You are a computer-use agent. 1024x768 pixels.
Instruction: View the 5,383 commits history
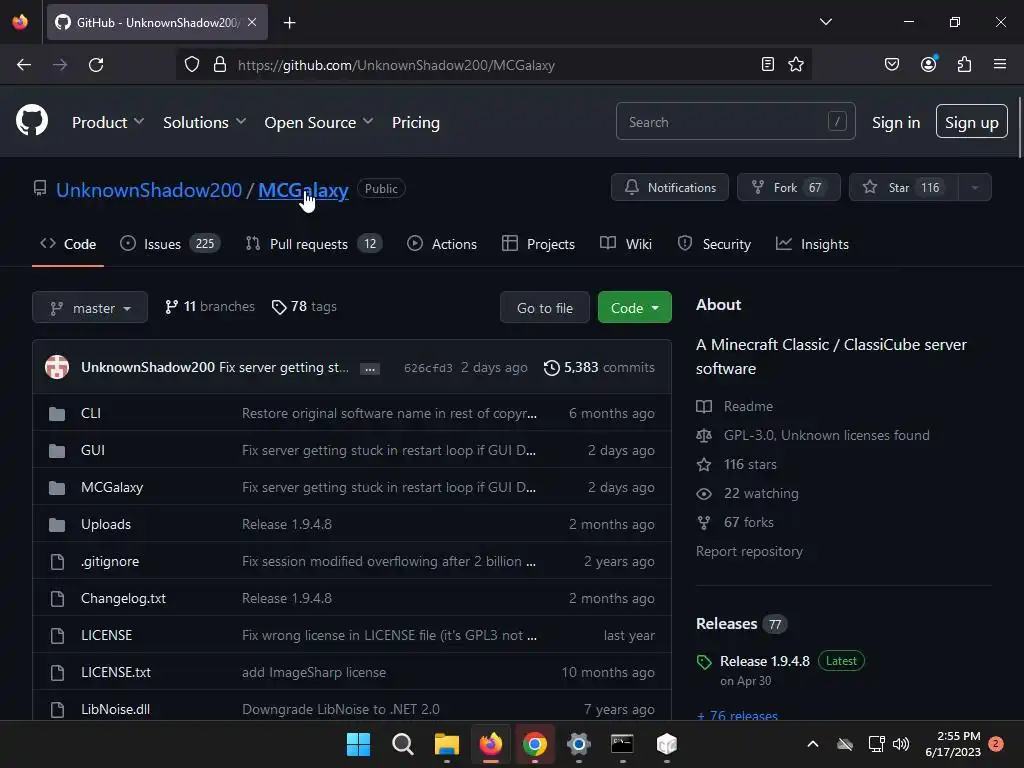point(599,367)
